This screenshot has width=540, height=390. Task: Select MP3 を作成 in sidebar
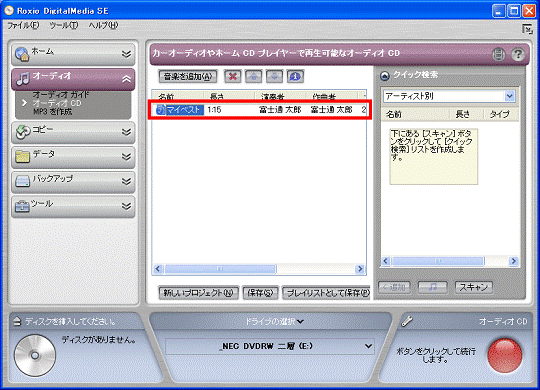(53, 112)
